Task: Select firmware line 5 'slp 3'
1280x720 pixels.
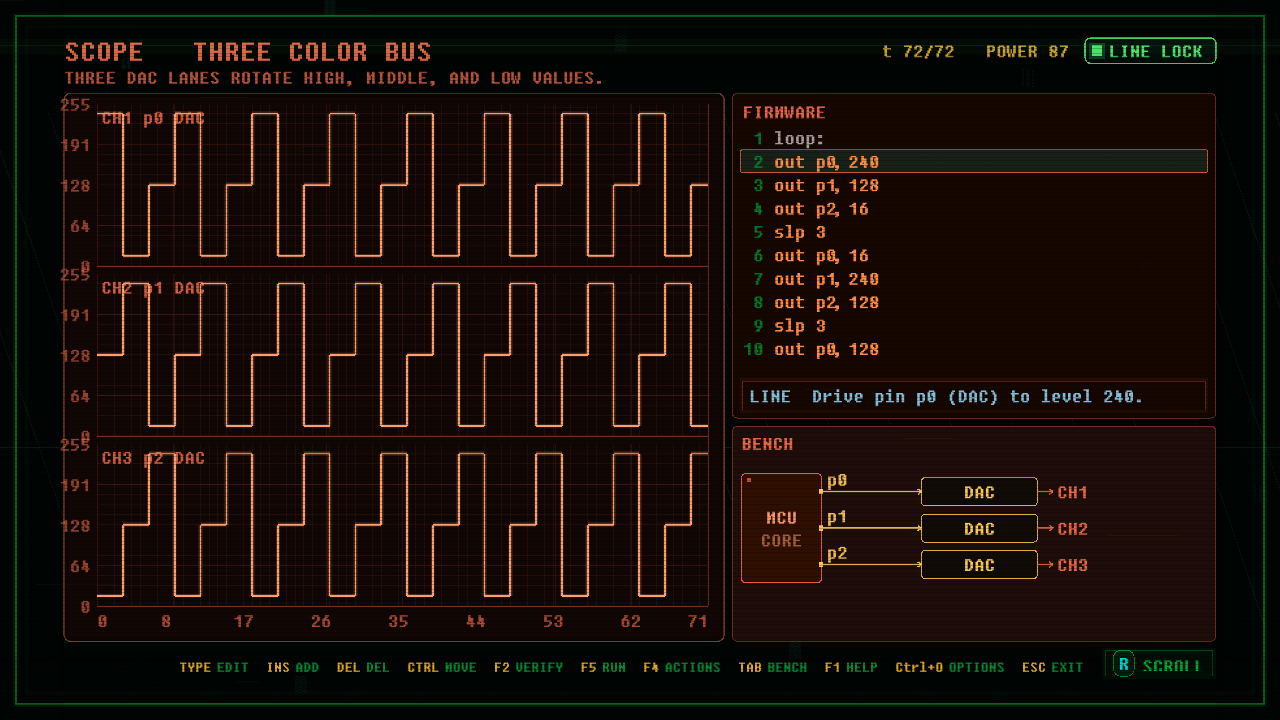Action: pos(974,232)
